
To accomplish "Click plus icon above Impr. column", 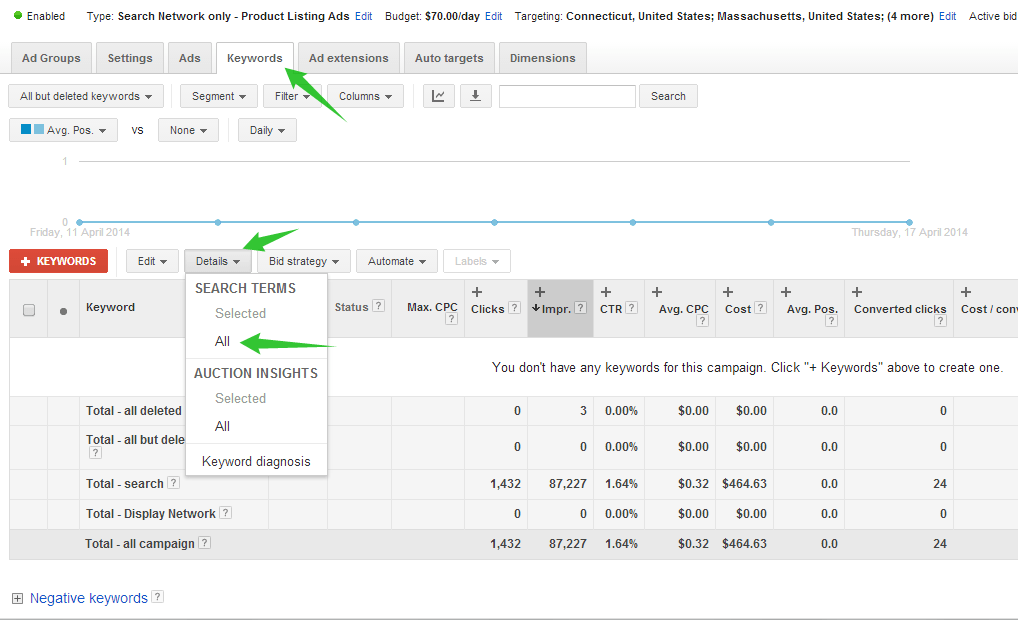I will pyautogui.click(x=540, y=292).
